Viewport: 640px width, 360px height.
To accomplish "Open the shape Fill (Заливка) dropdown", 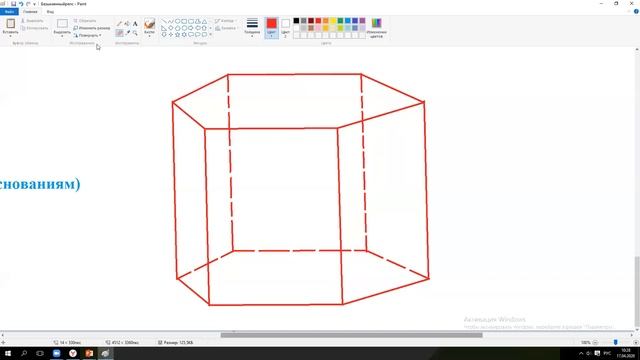I will 226,28.
